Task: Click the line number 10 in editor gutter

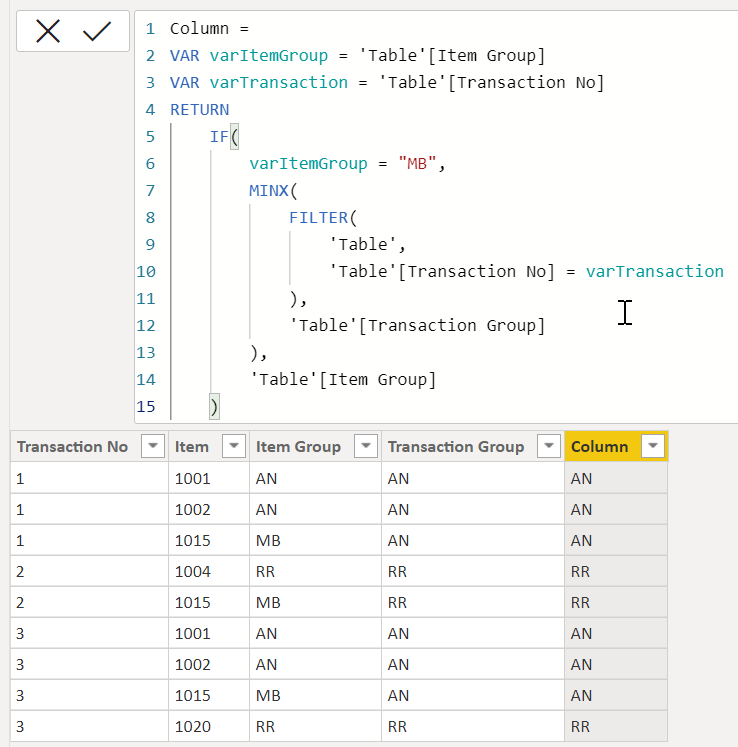Action: (x=146, y=272)
